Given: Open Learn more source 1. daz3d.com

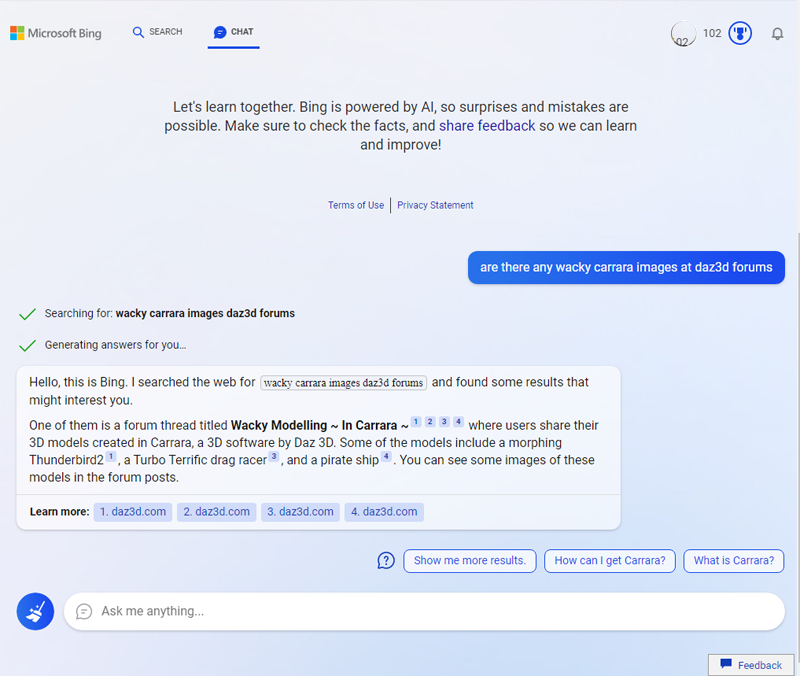Looking at the screenshot, I should coord(133,512).
